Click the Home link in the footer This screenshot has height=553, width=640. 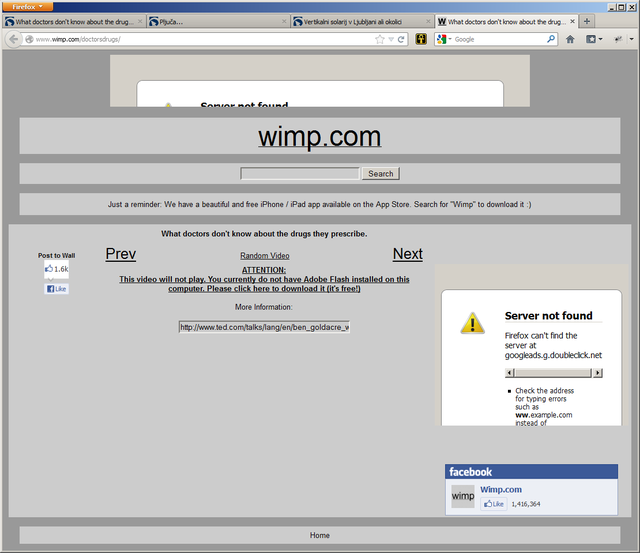[x=320, y=535]
